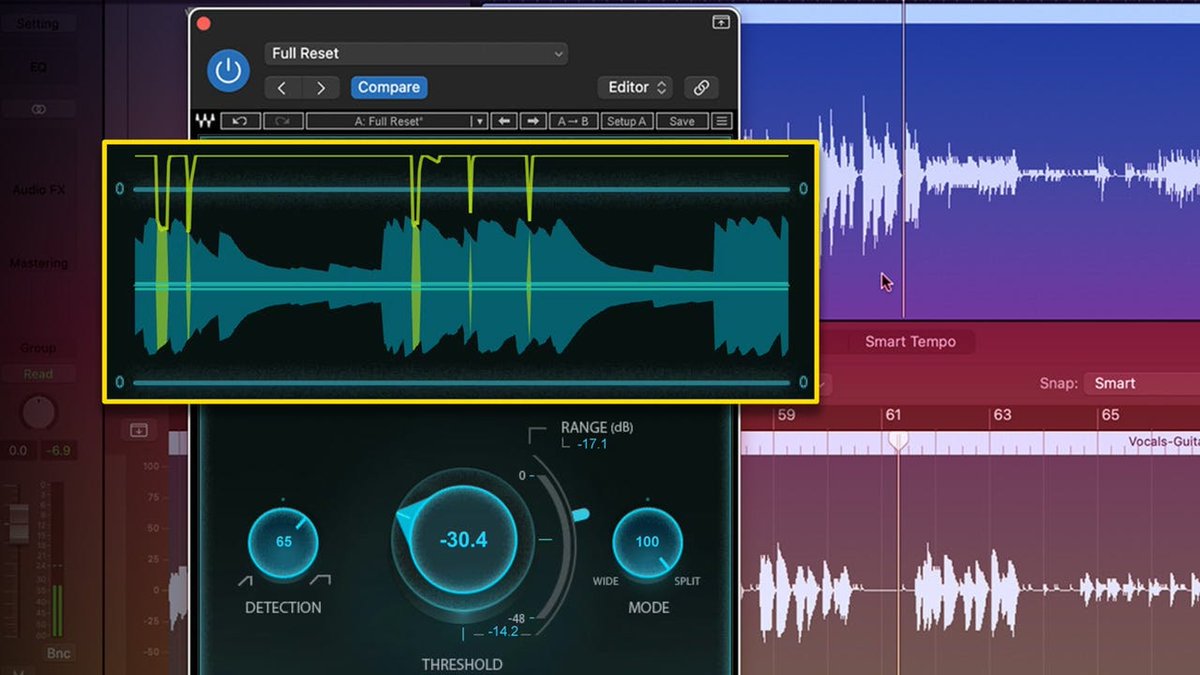This screenshot has width=1200, height=675.
Task: Click the Waves toolbar redo icon
Action: [x=282, y=121]
